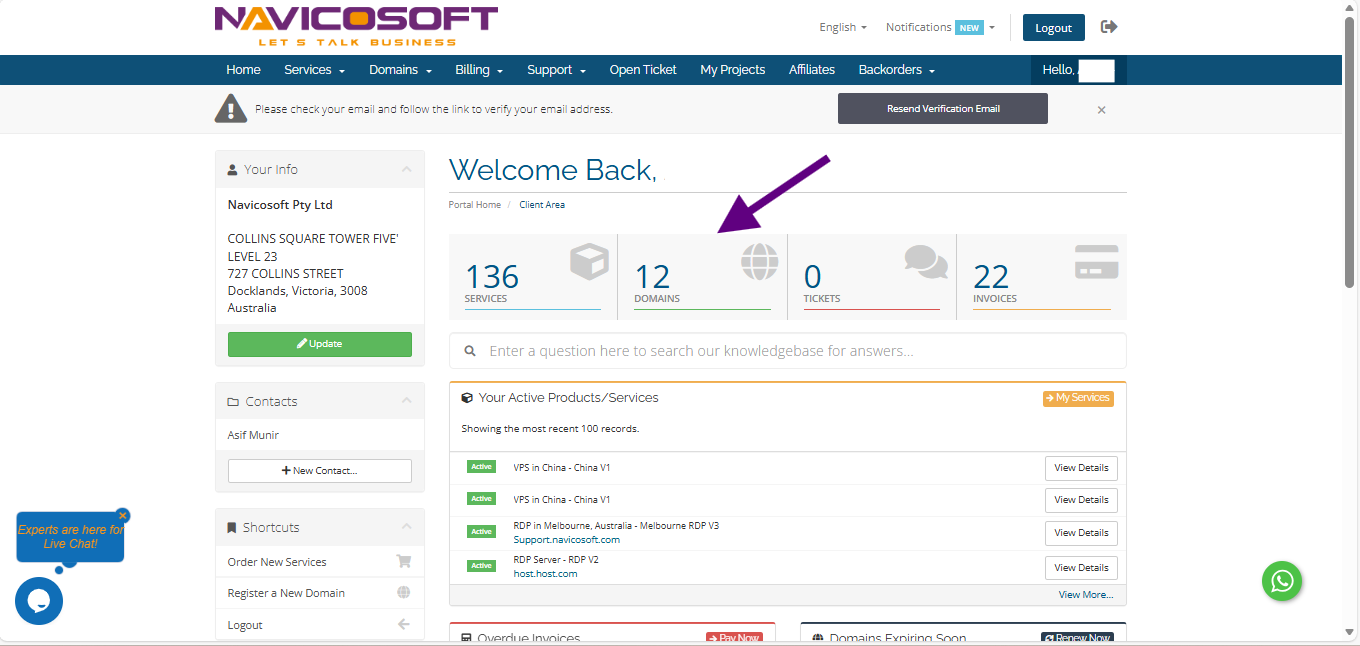Click the Support.navicosoft.com service link

[566, 540]
